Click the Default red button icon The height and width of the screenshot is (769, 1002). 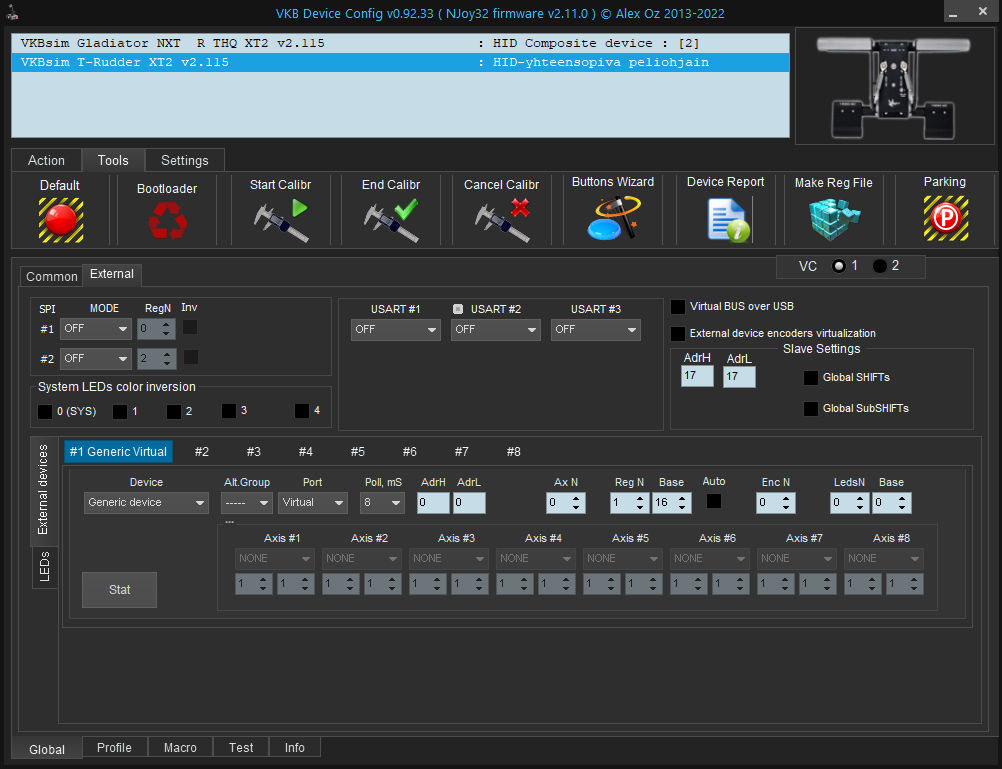coord(60,219)
